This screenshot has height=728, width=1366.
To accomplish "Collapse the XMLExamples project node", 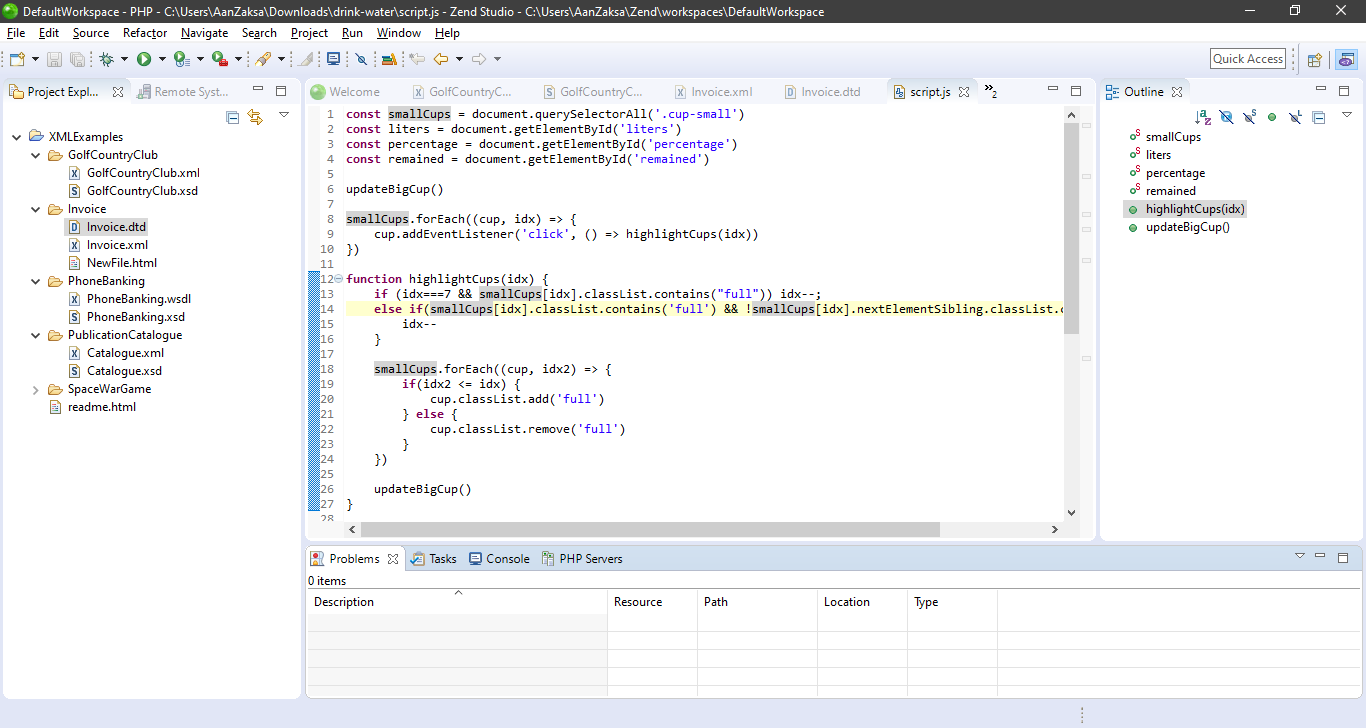I will click(17, 137).
